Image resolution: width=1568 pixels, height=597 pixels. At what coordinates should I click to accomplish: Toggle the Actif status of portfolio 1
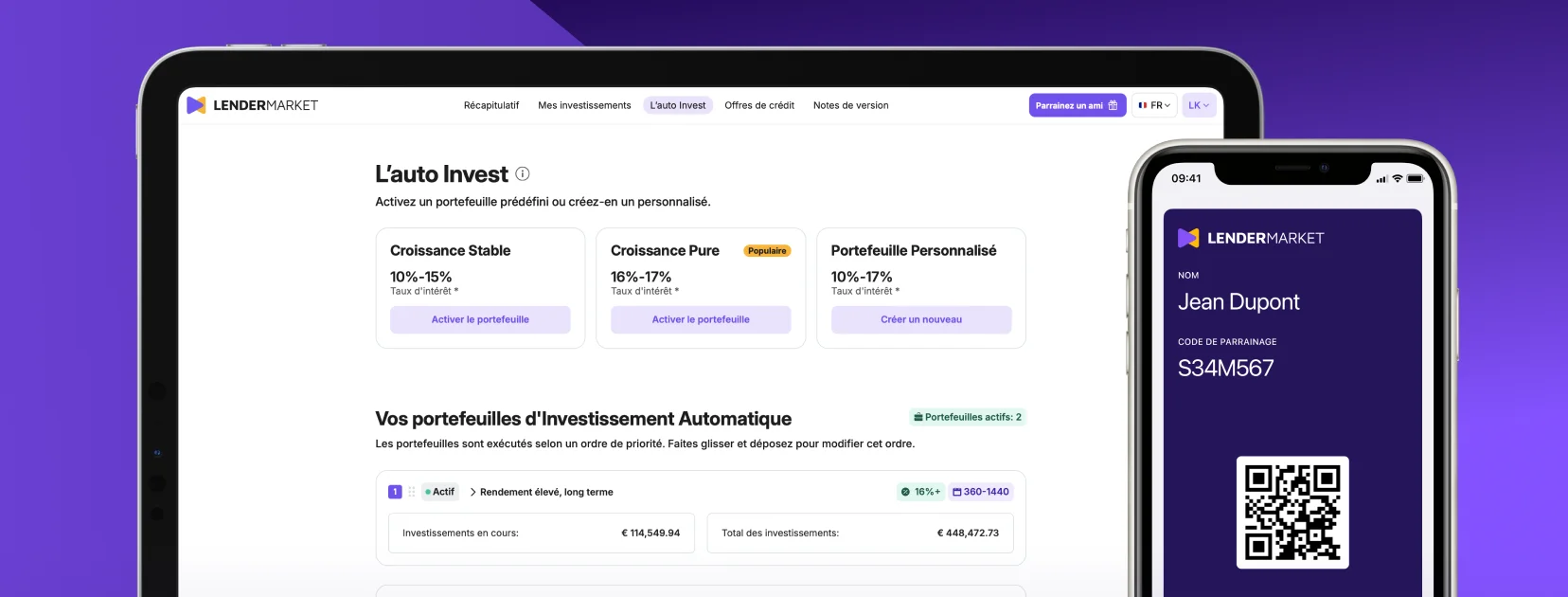[439, 492]
